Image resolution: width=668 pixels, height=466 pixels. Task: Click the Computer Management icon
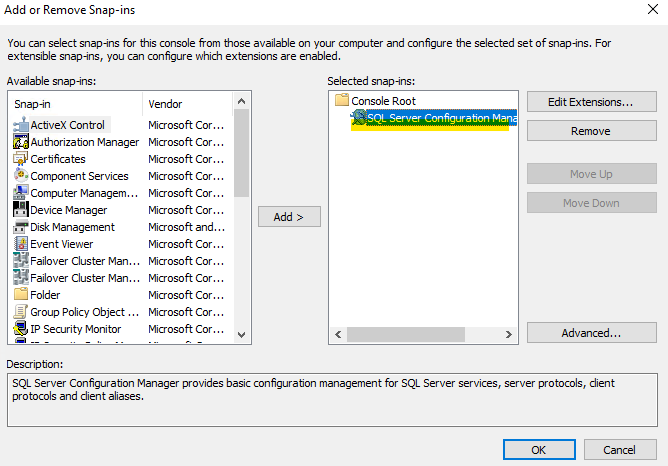pyautogui.click(x=21, y=193)
